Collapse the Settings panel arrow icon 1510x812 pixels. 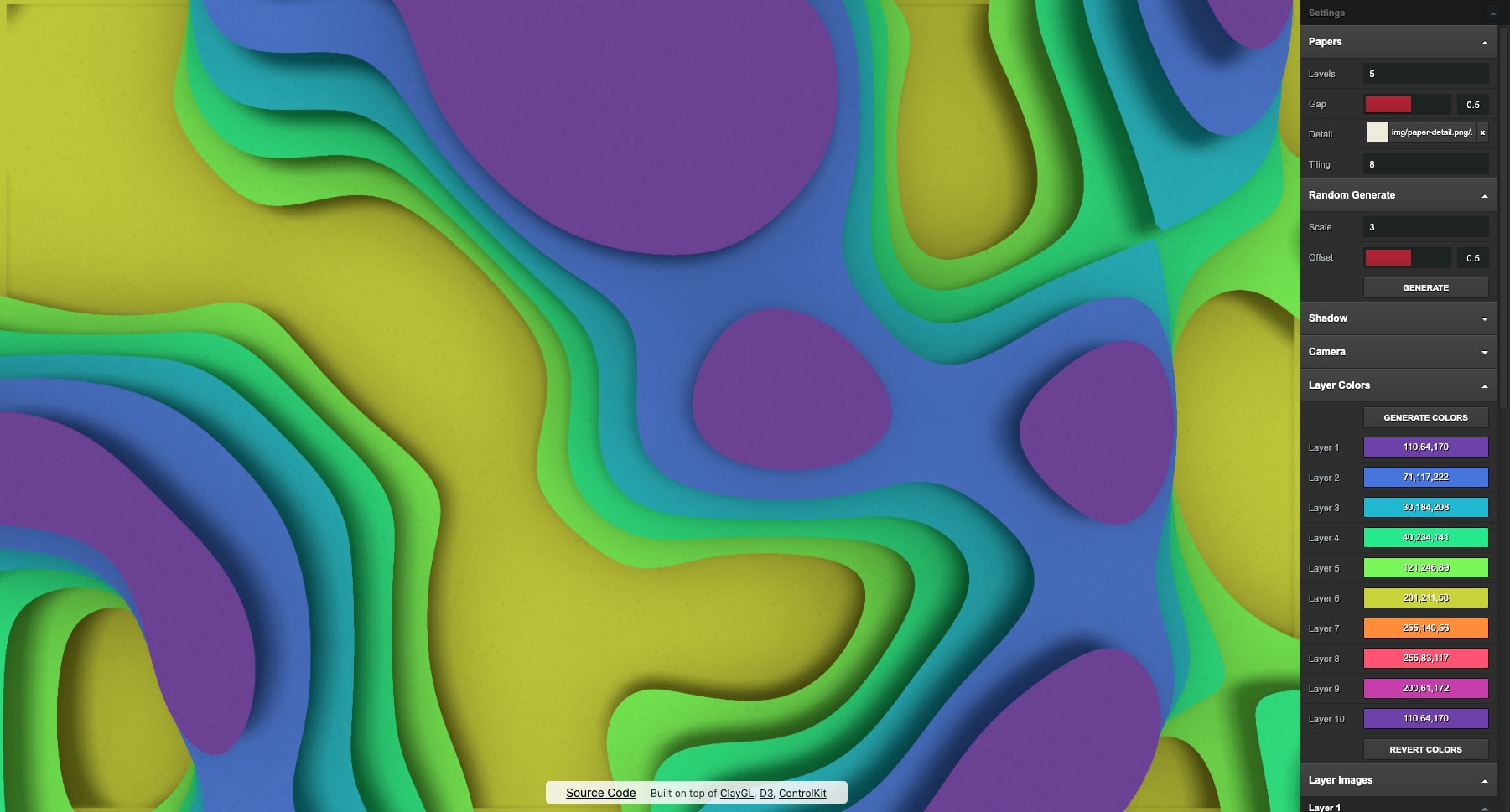pos(1492,13)
